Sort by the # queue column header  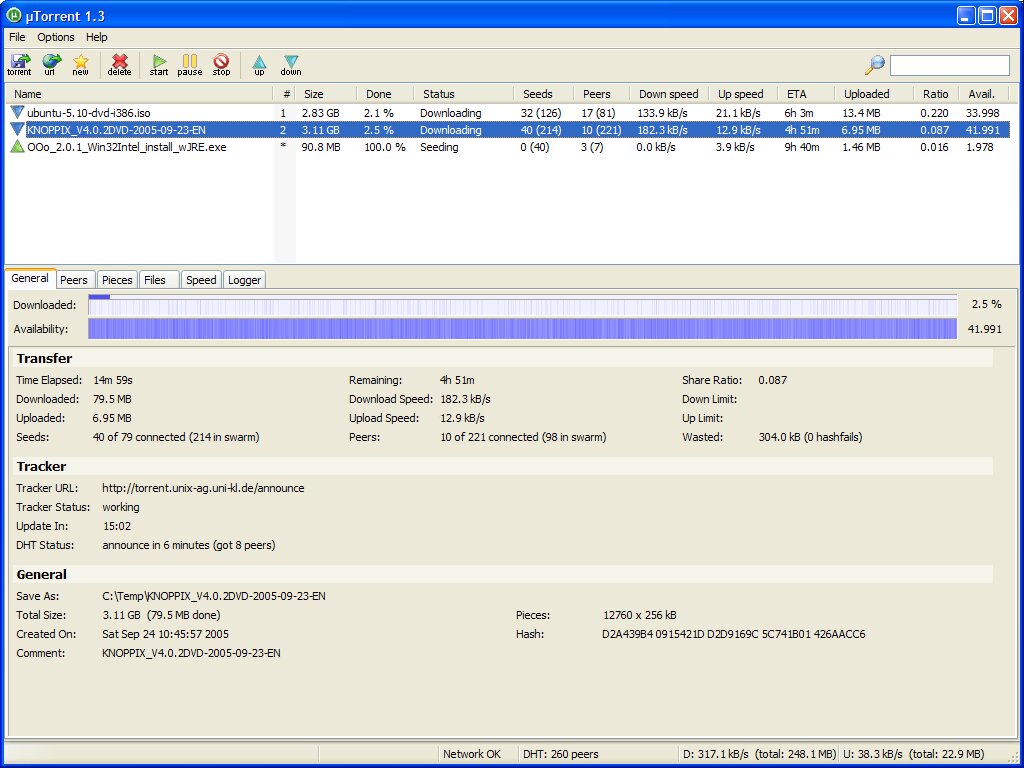click(x=285, y=94)
